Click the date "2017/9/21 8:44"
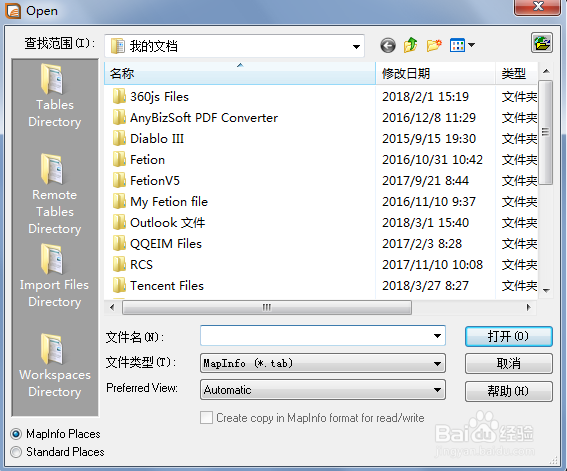The height and width of the screenshot is (471, 567). [x=426, y=180]
